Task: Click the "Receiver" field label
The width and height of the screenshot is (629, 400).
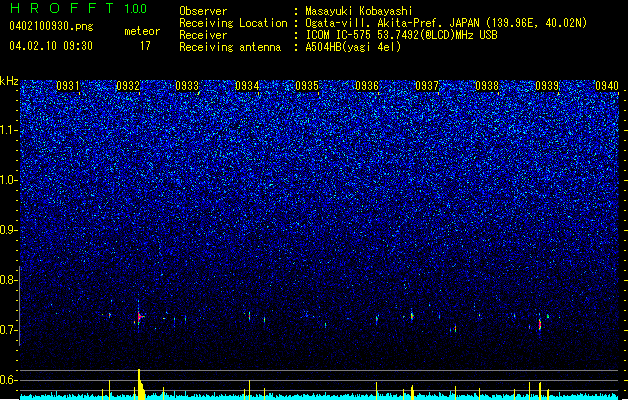Action: [x=203, y=35]
